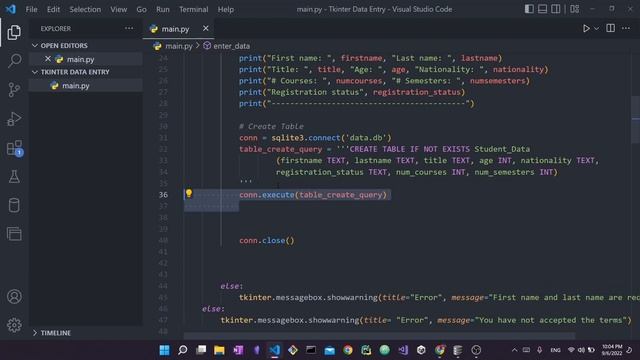Screen dimensions: 640x360
Task: Open taskbar Search magnifier
Action: pyautogui.click(x=182, y=350)
